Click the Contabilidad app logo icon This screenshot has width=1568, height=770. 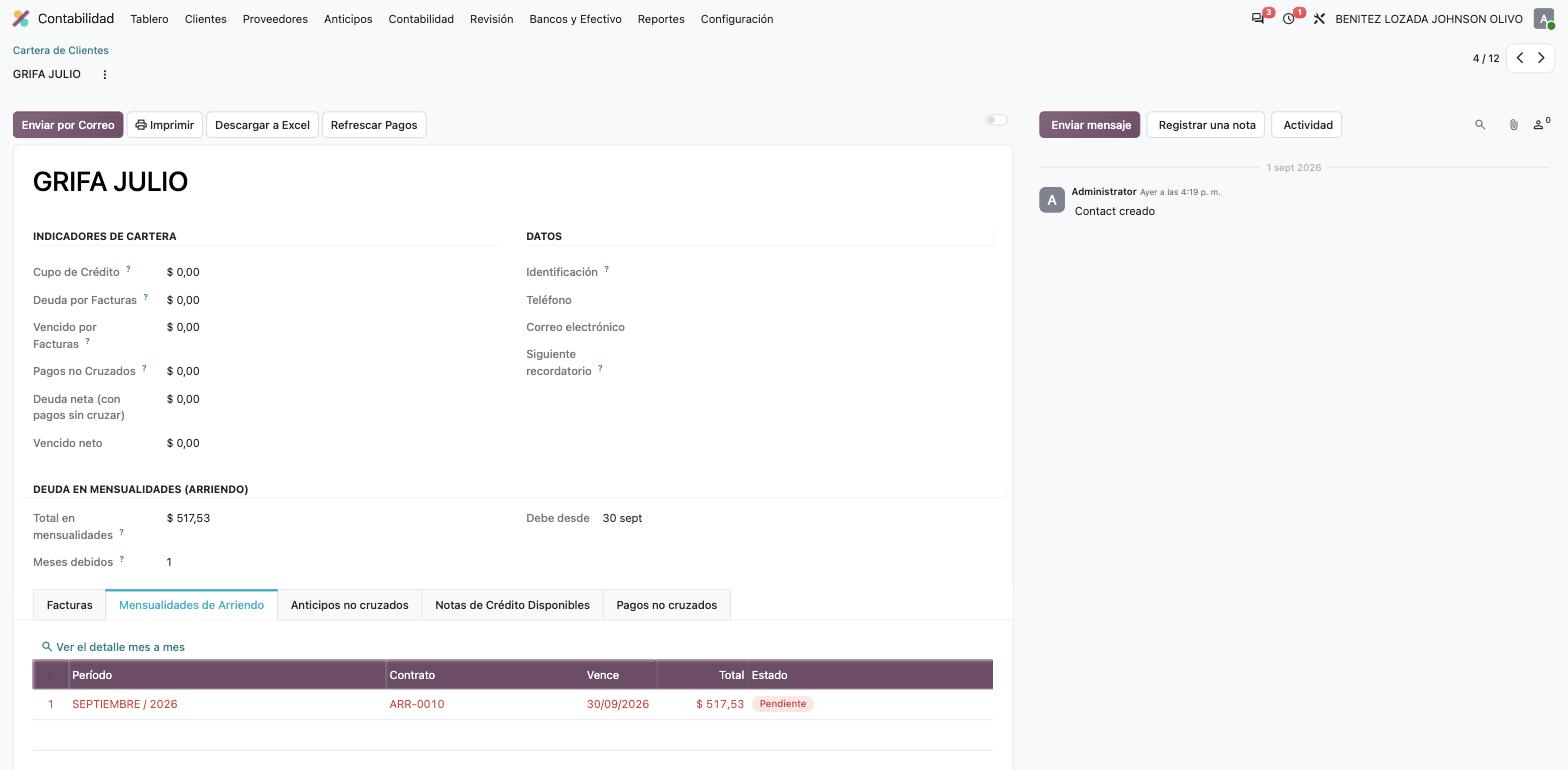coord(21,19)
